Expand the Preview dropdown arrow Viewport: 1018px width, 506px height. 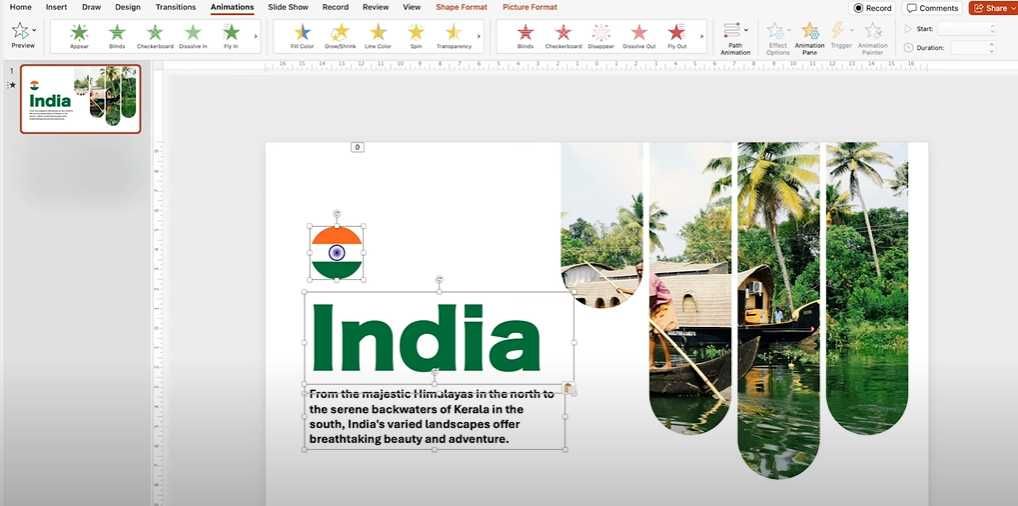click(34, 30)
